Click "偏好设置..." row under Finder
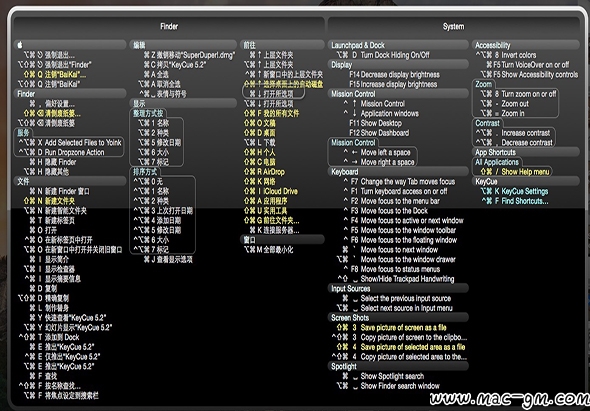The width and height of the screenshot is (590, 411). [x=52, y=104]
